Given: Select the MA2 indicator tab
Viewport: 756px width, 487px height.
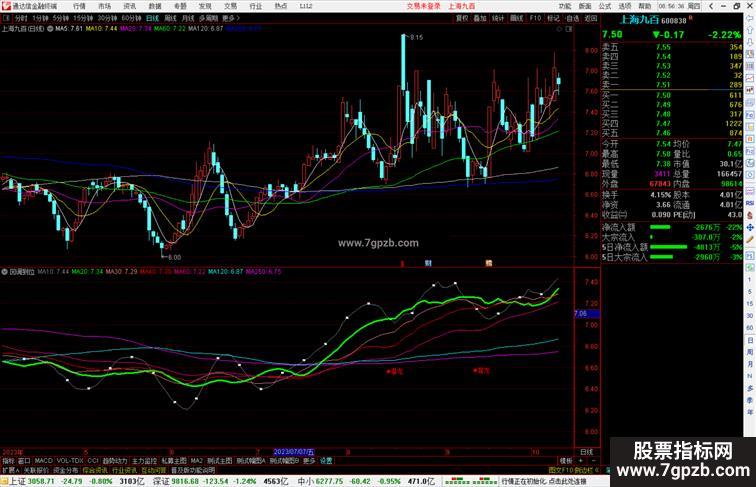Looking at the screenshot, I should pos(197,460).
